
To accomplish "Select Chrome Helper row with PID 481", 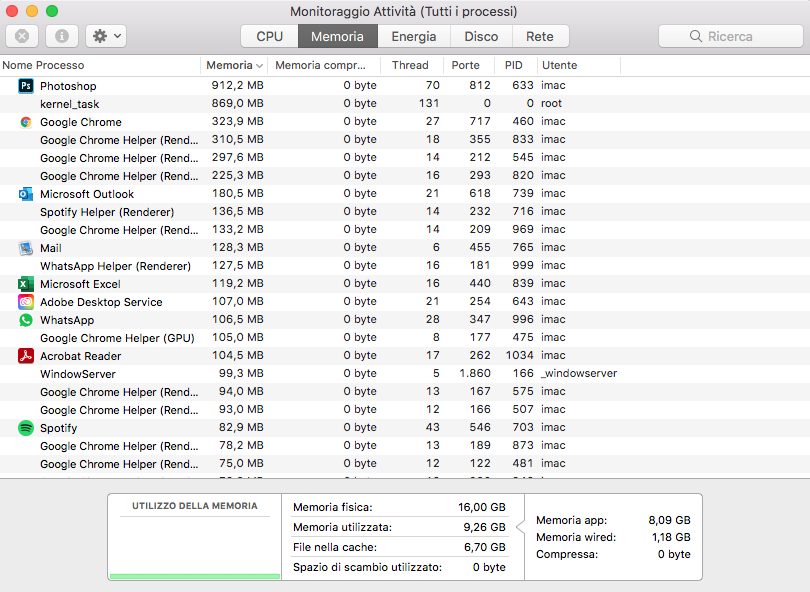I will tap(405, 464).
